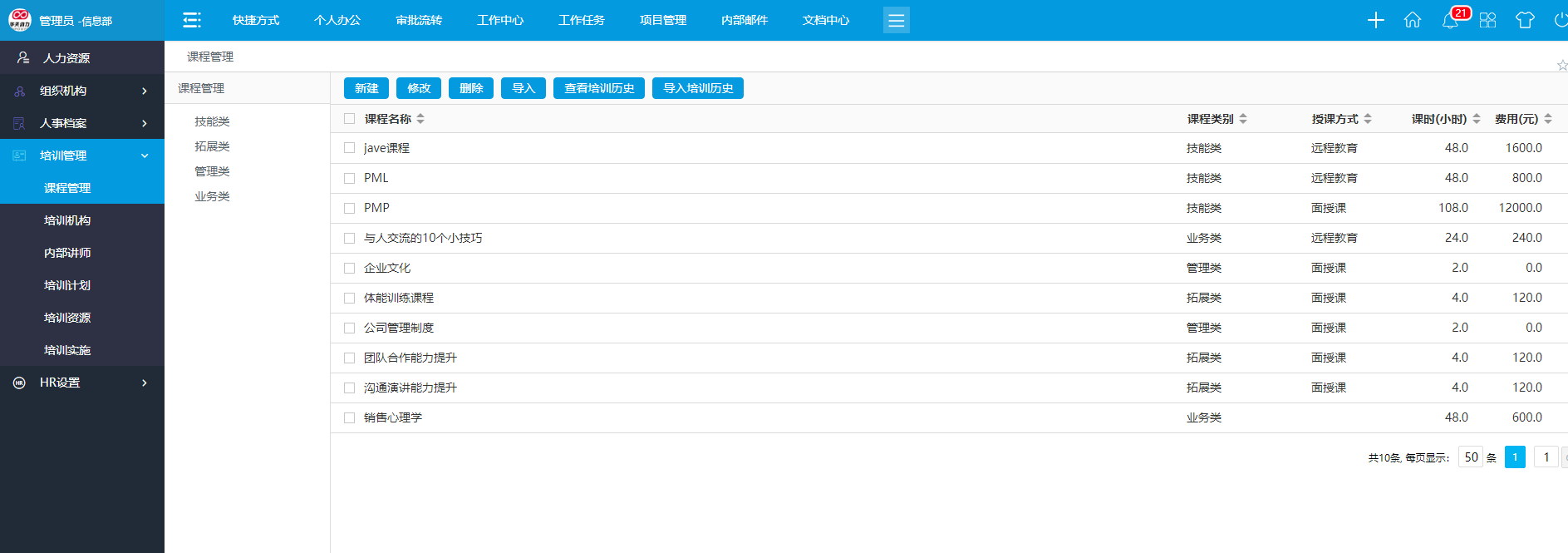The image size is (1568, 553).
Task: Toggle sidebar with menu collapse icon
Action: (192, 20)
